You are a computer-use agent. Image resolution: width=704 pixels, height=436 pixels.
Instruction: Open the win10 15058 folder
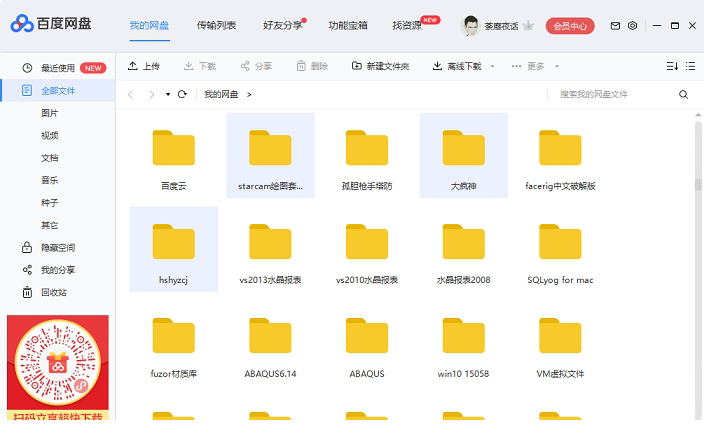463,343
